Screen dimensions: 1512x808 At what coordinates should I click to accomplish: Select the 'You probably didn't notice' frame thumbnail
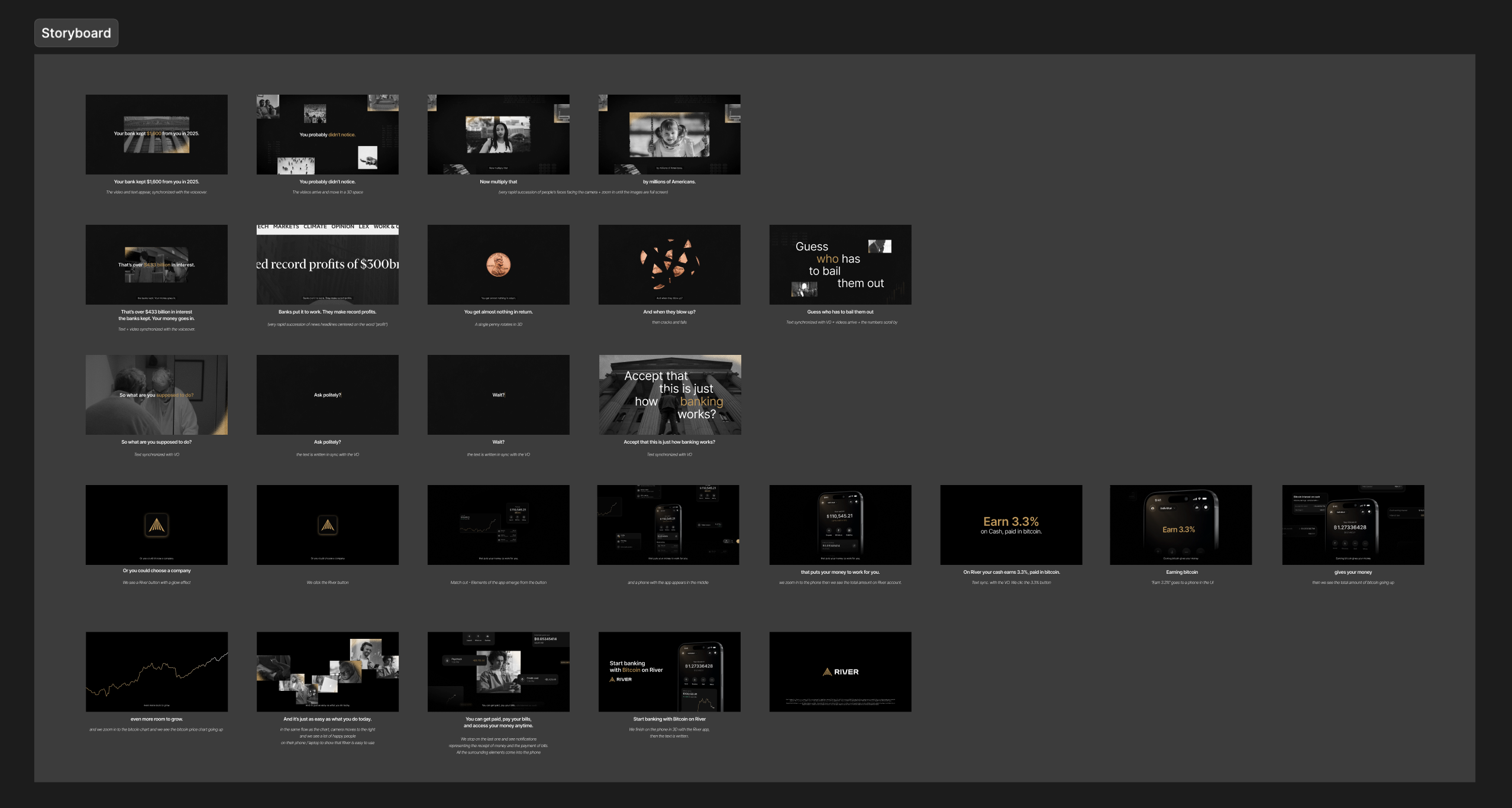[x=328, y=134]
